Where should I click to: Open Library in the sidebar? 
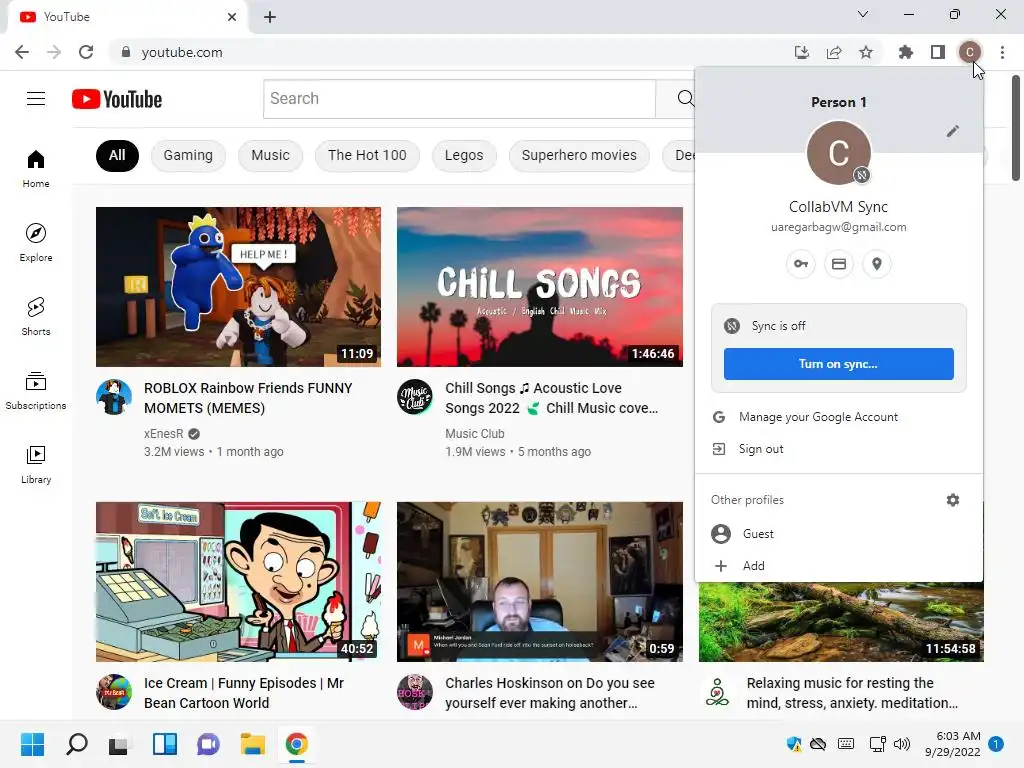(36, 464)
